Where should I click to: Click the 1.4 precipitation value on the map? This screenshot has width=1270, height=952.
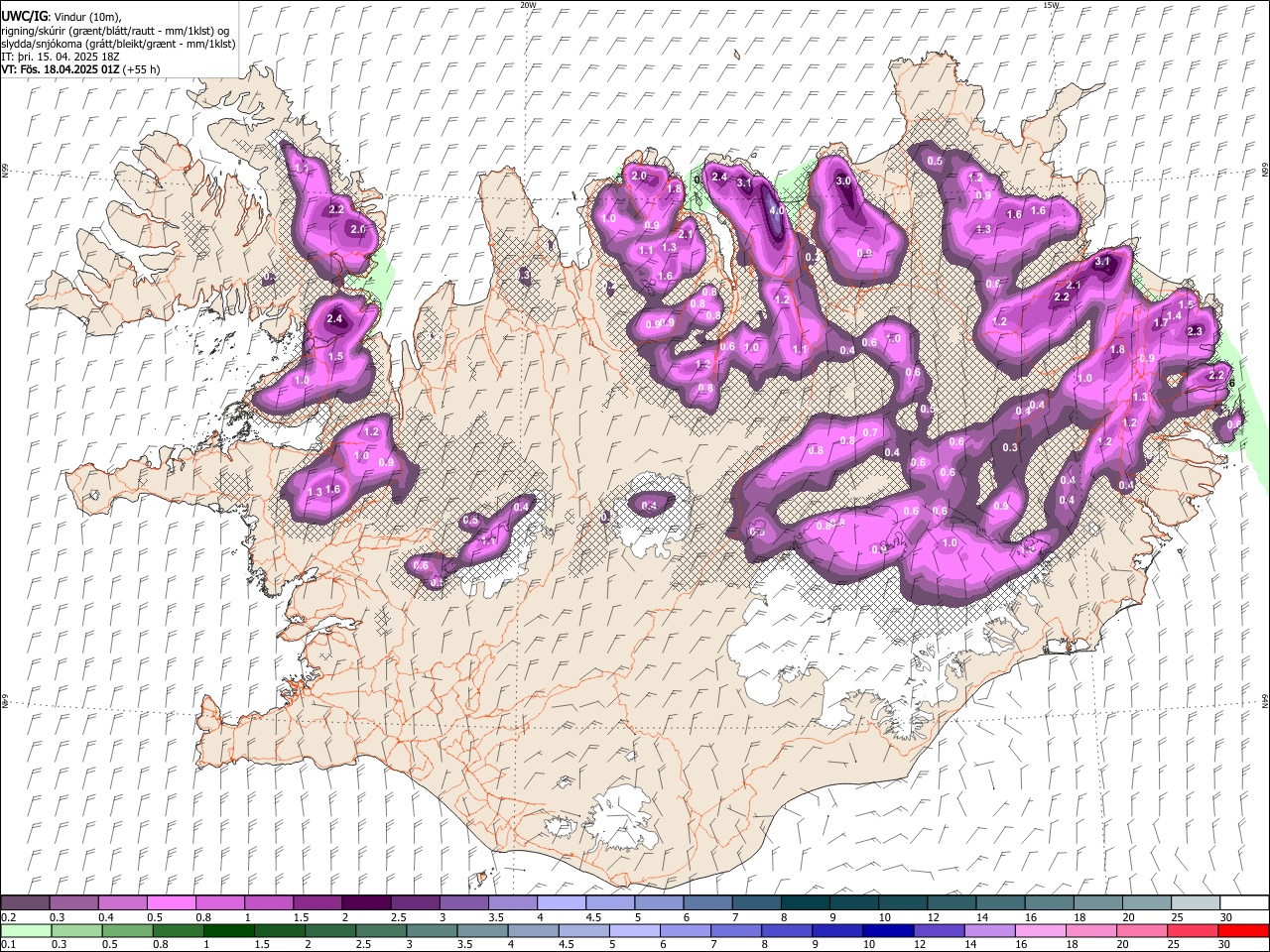[1175, 315]
